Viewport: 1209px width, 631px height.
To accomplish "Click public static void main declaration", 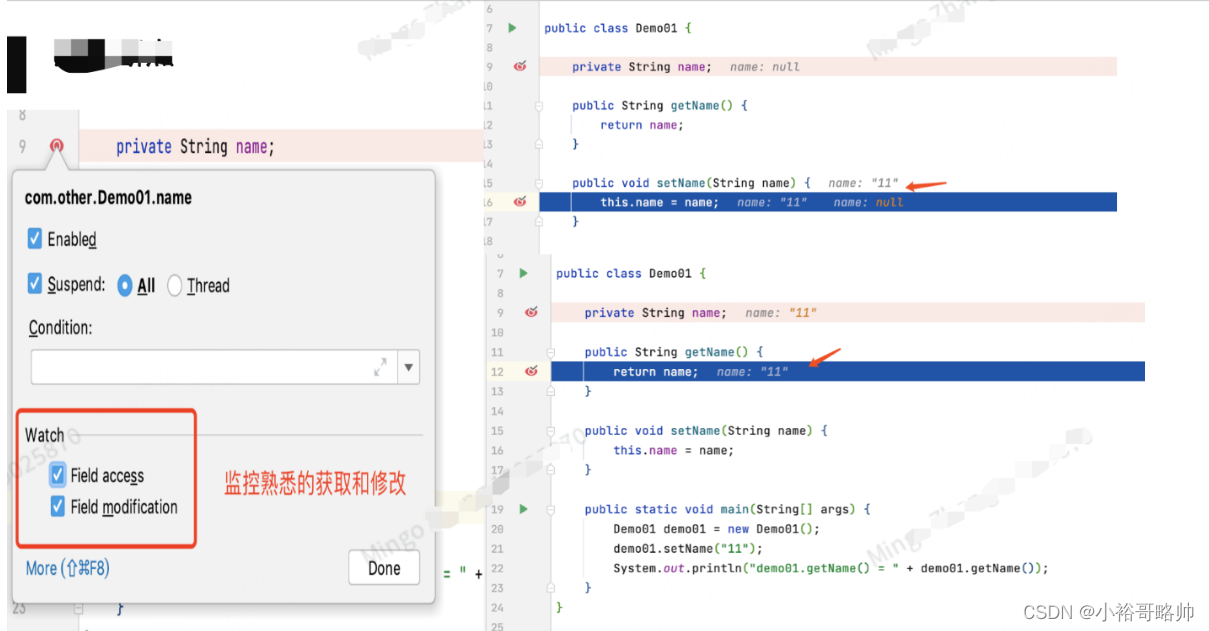I will pos(727,509).
